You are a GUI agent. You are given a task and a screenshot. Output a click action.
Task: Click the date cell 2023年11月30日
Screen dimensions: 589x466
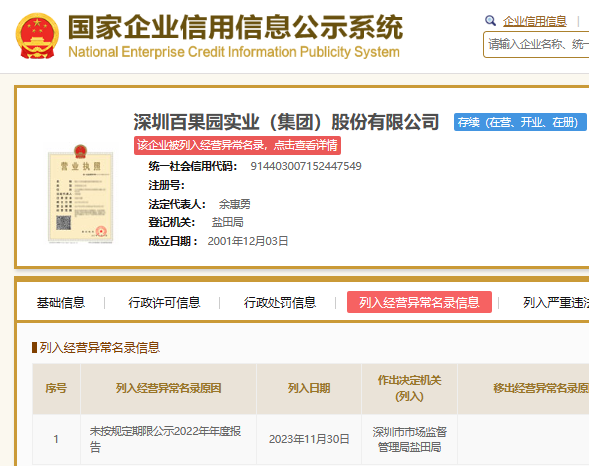[309, 439]
